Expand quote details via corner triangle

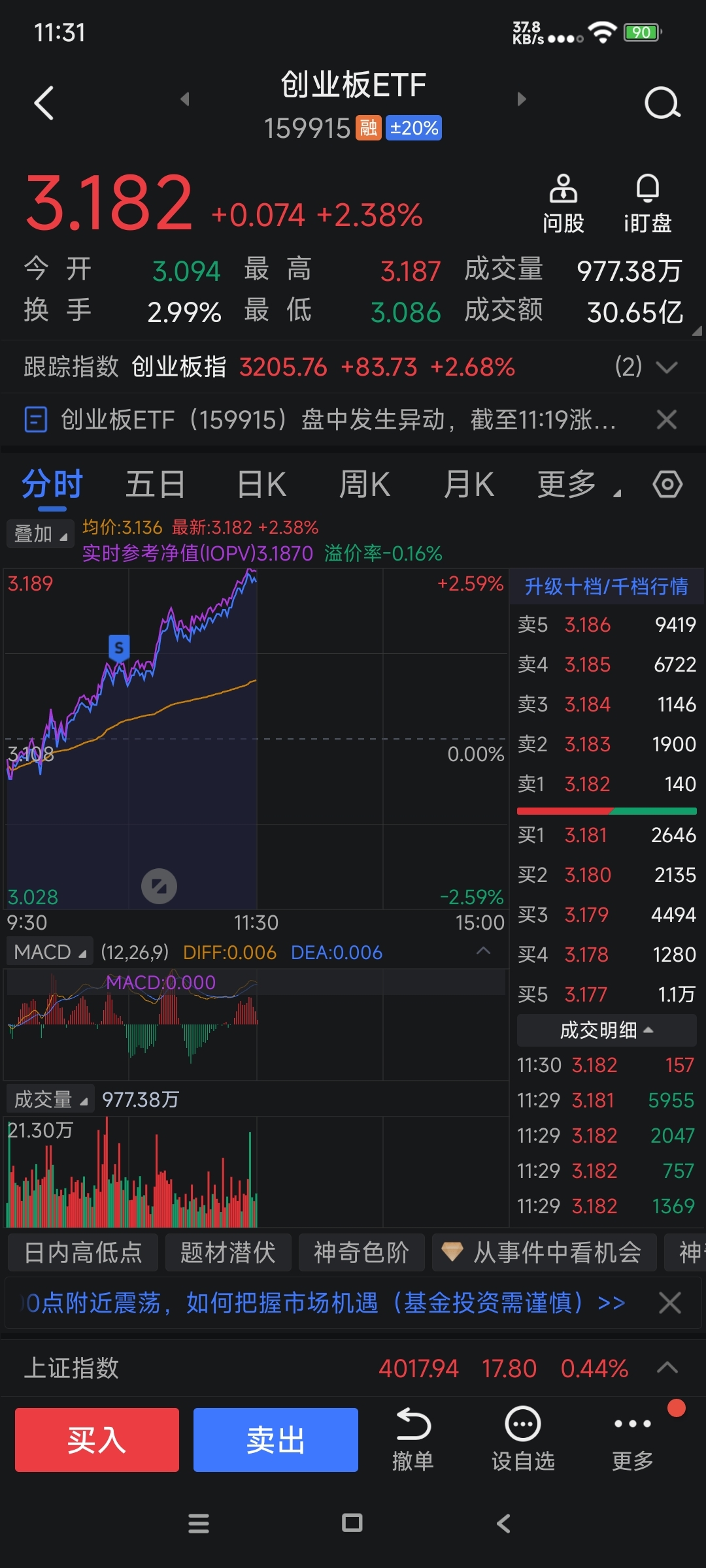coord(697,331)
